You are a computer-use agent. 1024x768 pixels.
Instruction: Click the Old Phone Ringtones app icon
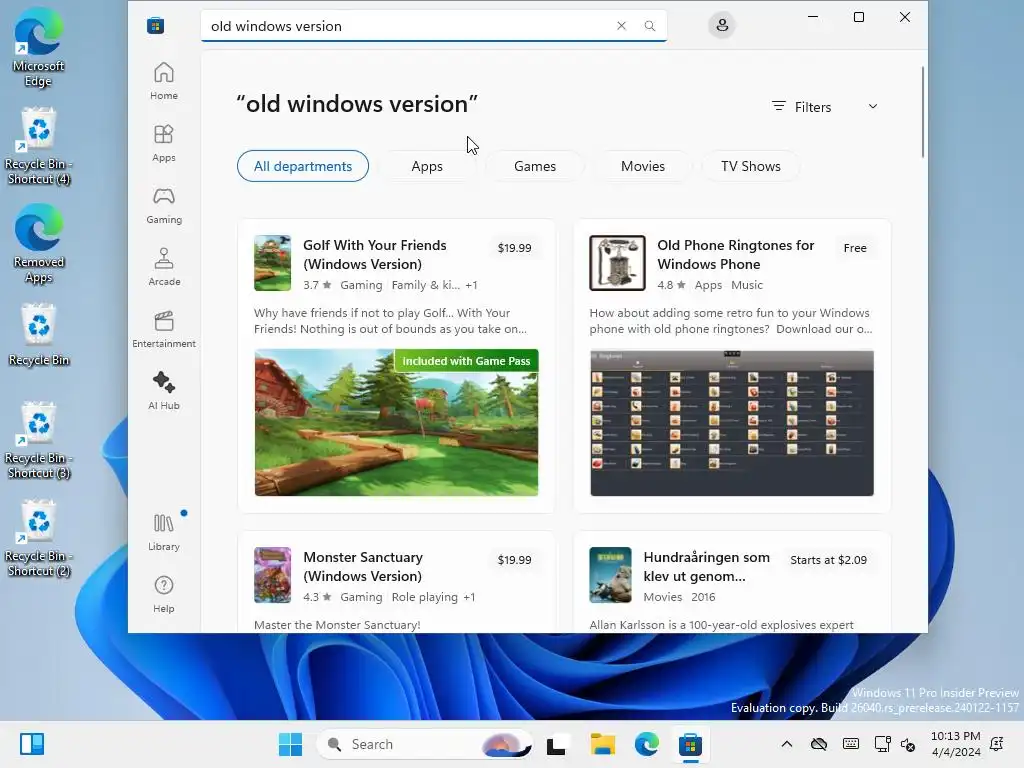617,263
